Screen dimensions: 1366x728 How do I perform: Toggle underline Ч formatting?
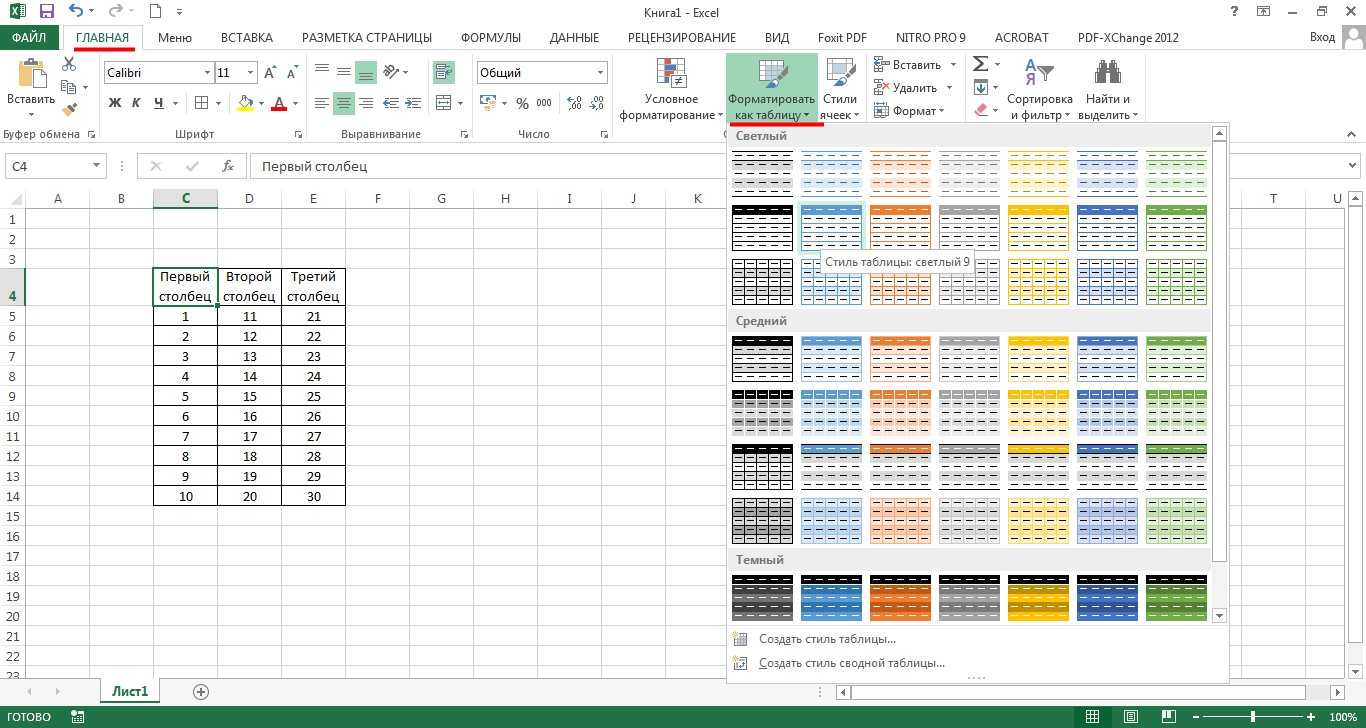160,102
